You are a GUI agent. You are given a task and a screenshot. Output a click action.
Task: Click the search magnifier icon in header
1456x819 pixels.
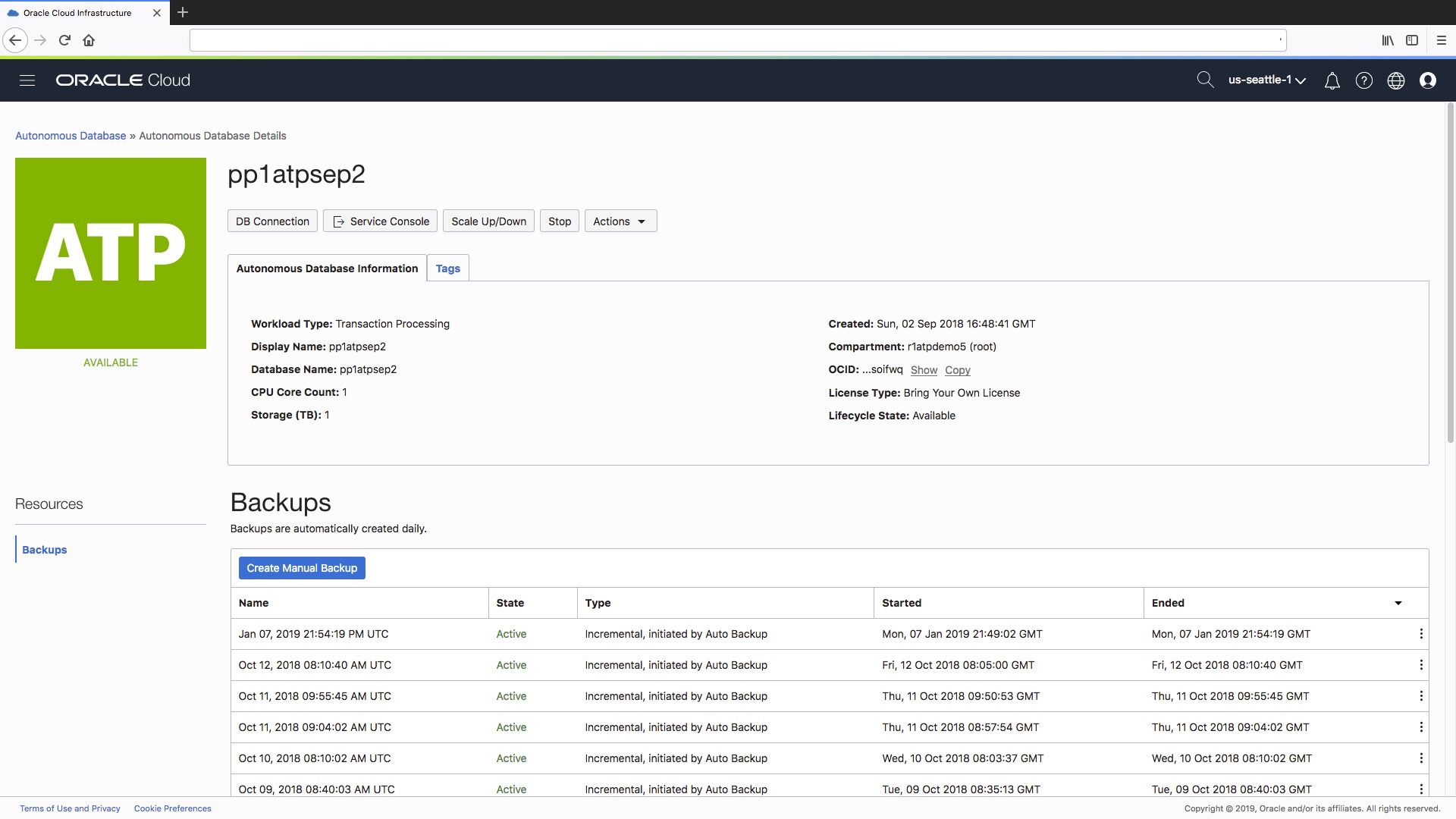1204,80
